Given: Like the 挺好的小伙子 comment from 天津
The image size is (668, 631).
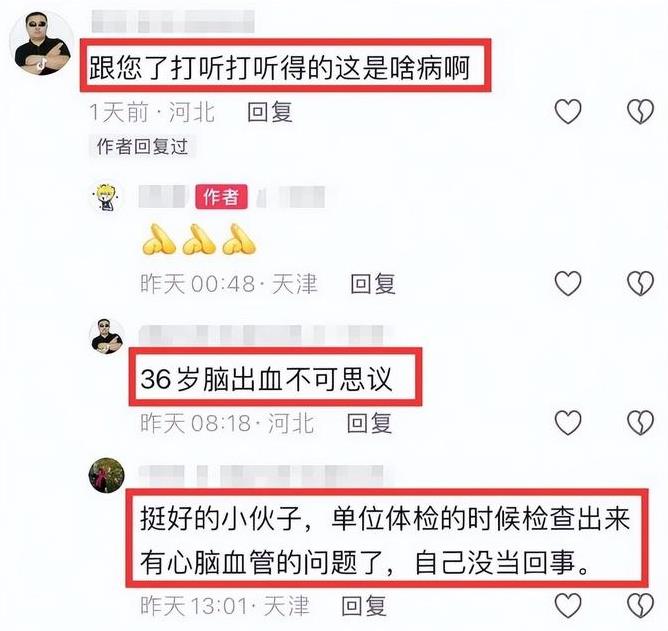Looking at the screenshot, I should tap(568, 605).
